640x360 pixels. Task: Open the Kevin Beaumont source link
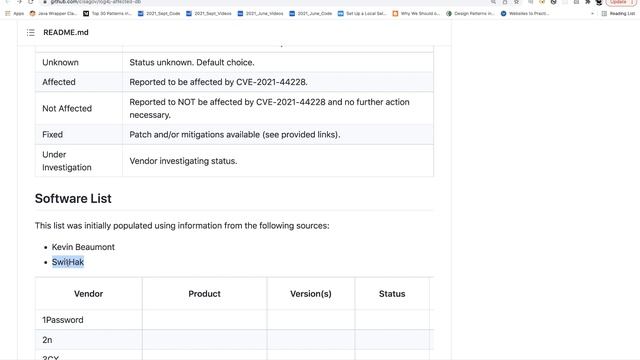click(83, 247)
